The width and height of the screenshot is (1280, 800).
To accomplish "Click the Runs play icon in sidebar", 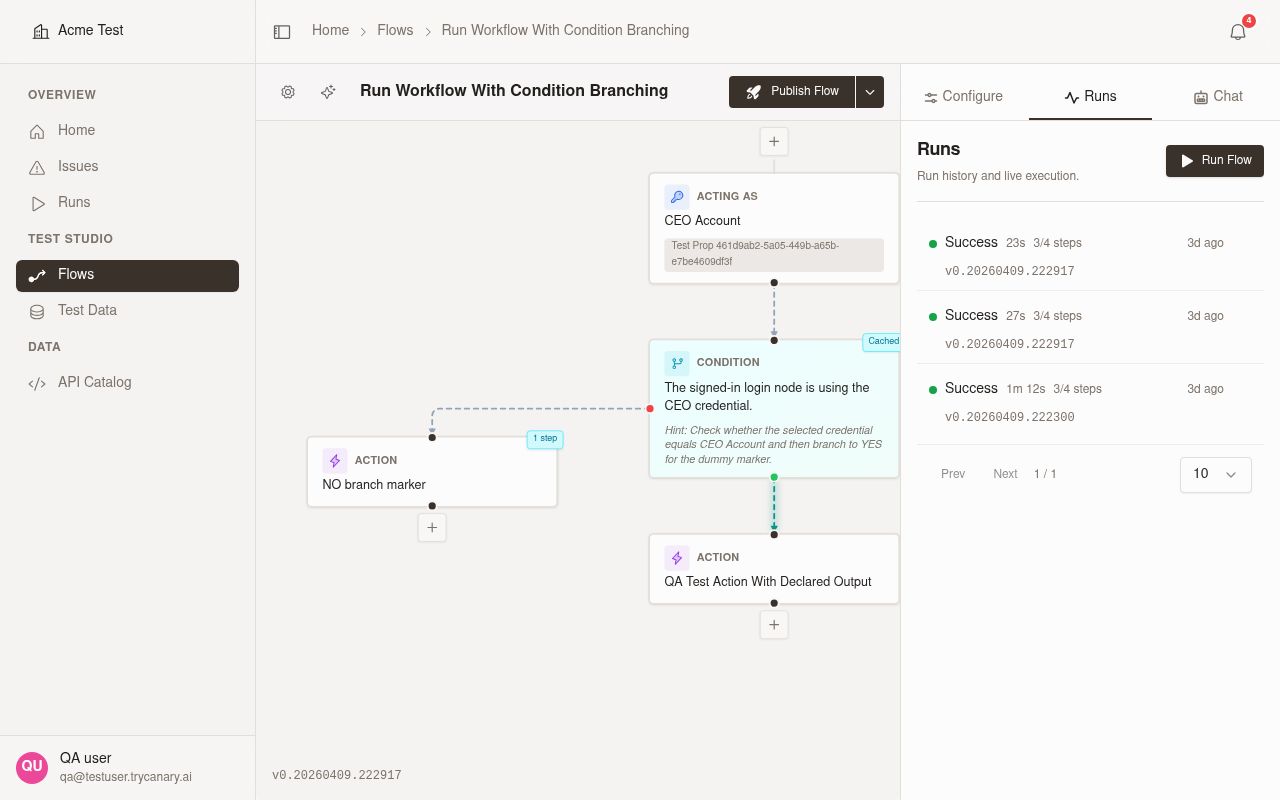I will [x=37, y=203].
